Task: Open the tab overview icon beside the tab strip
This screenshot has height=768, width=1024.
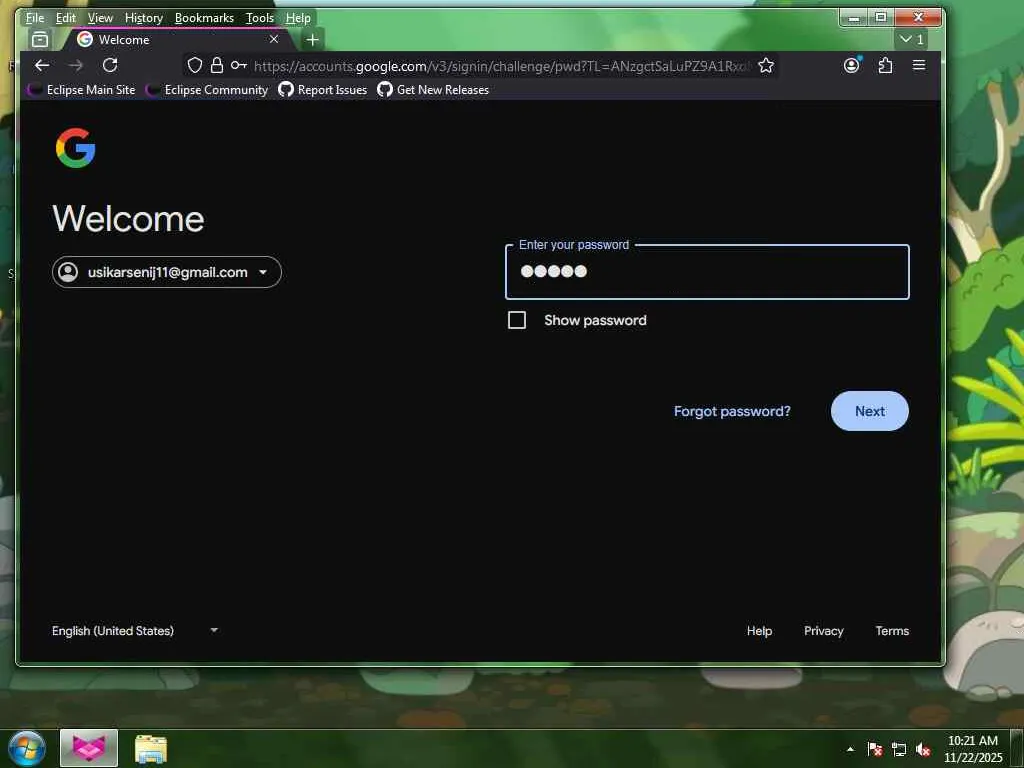Action: point(40,40)
